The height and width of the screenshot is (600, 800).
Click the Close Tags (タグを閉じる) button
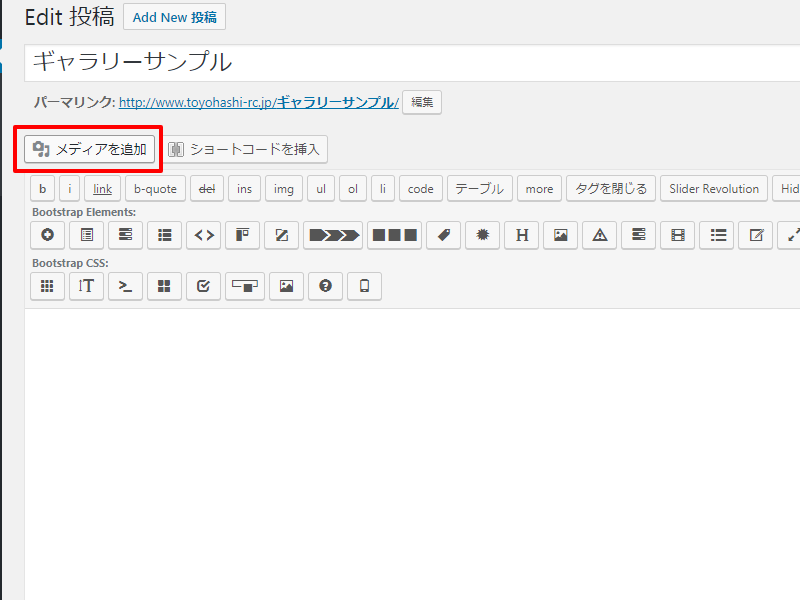coord(611,189)
